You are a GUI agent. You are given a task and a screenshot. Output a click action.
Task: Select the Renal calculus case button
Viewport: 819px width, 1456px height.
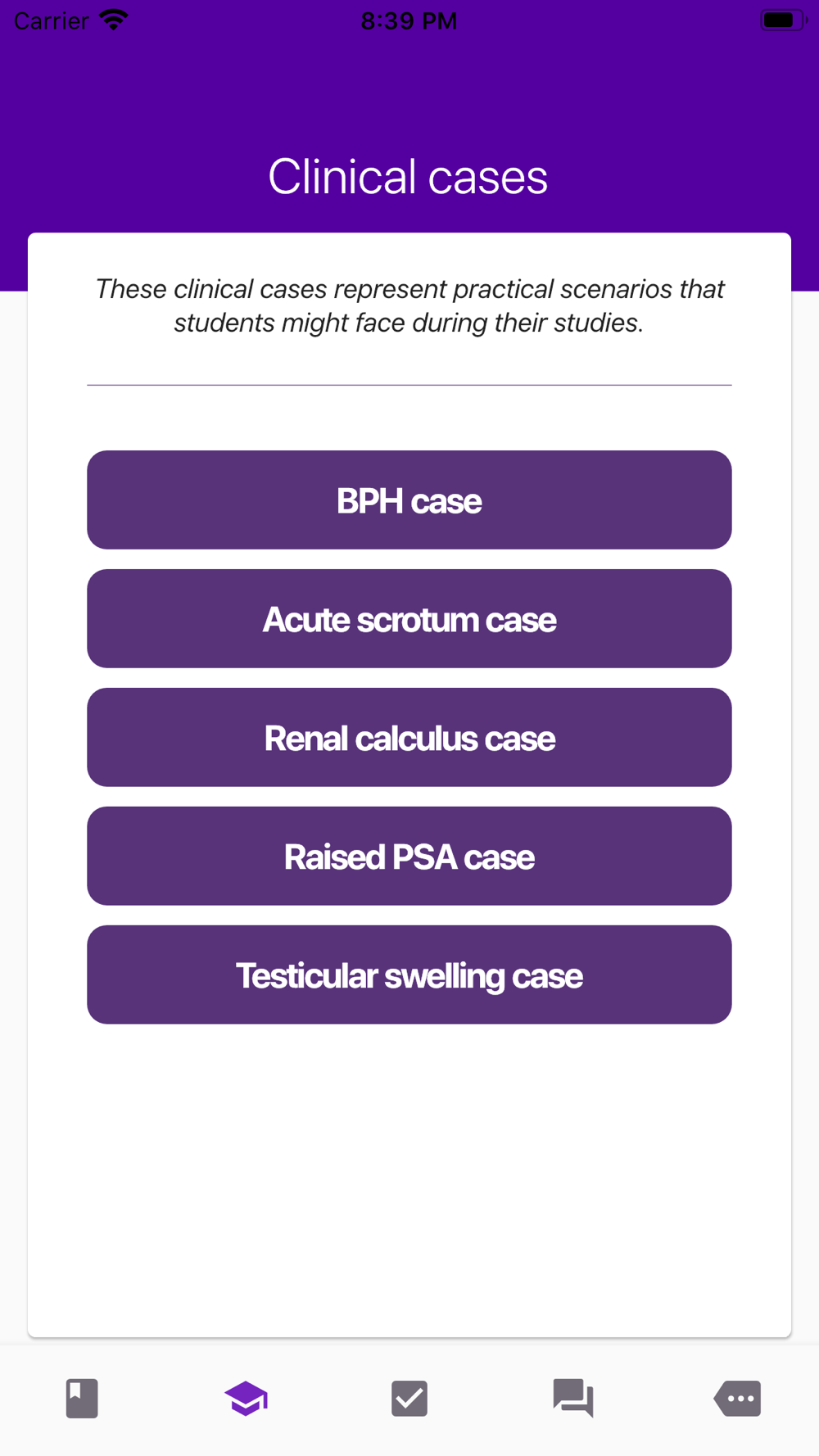click(x=409, y=738)
